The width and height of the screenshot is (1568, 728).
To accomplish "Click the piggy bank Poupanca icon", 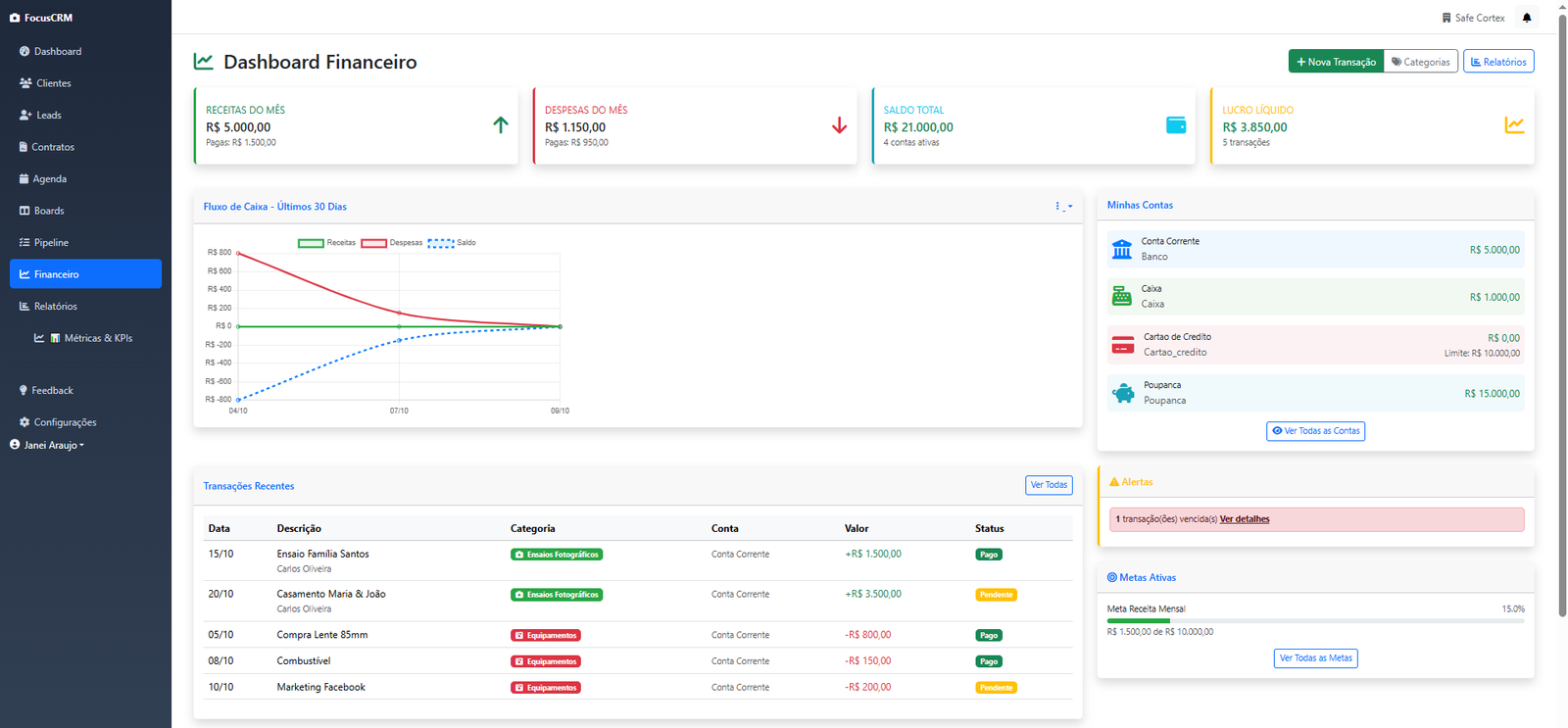I will coord(1123,394).
